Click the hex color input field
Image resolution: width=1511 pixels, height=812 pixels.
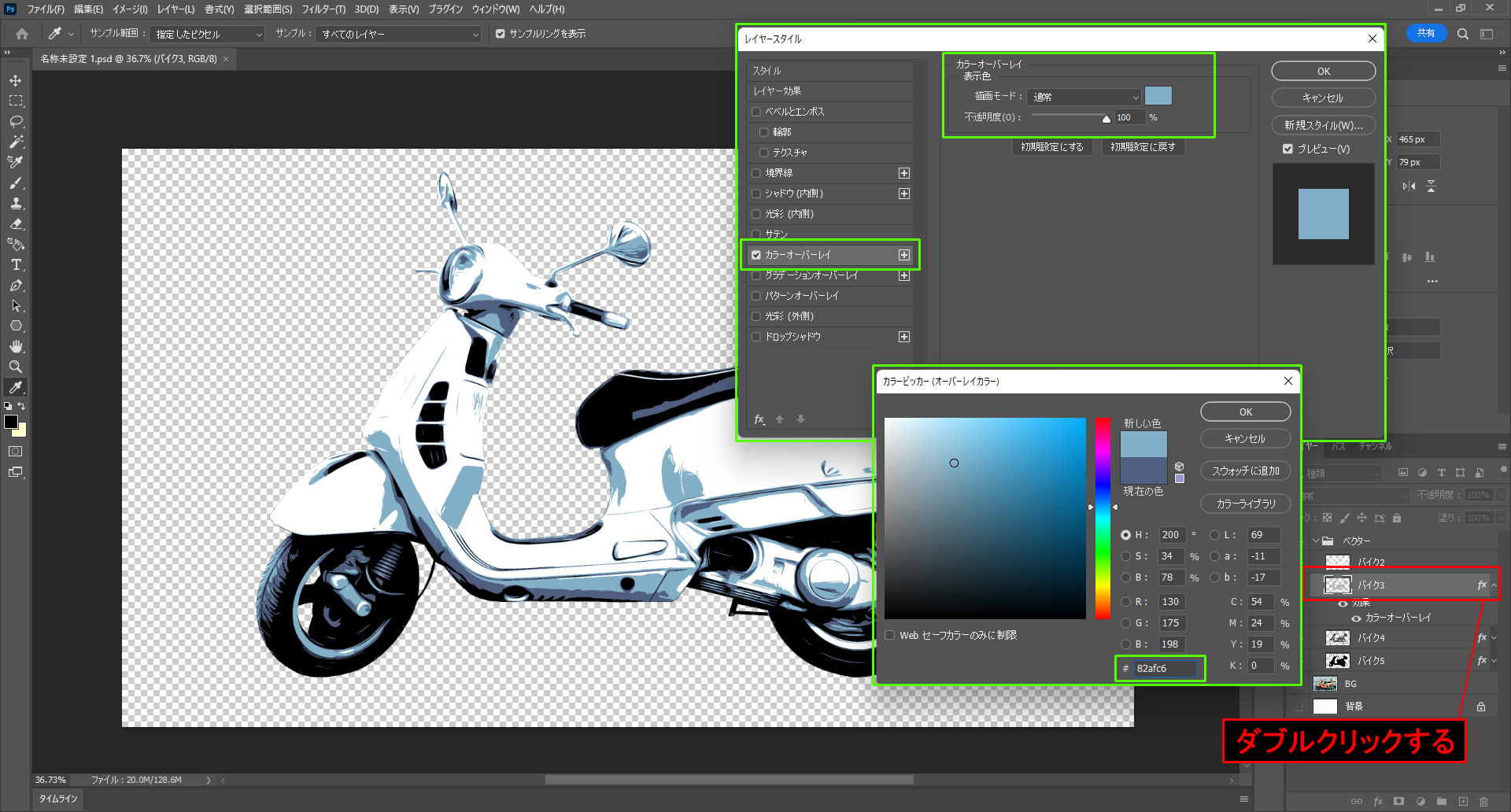pos(1165,668)
